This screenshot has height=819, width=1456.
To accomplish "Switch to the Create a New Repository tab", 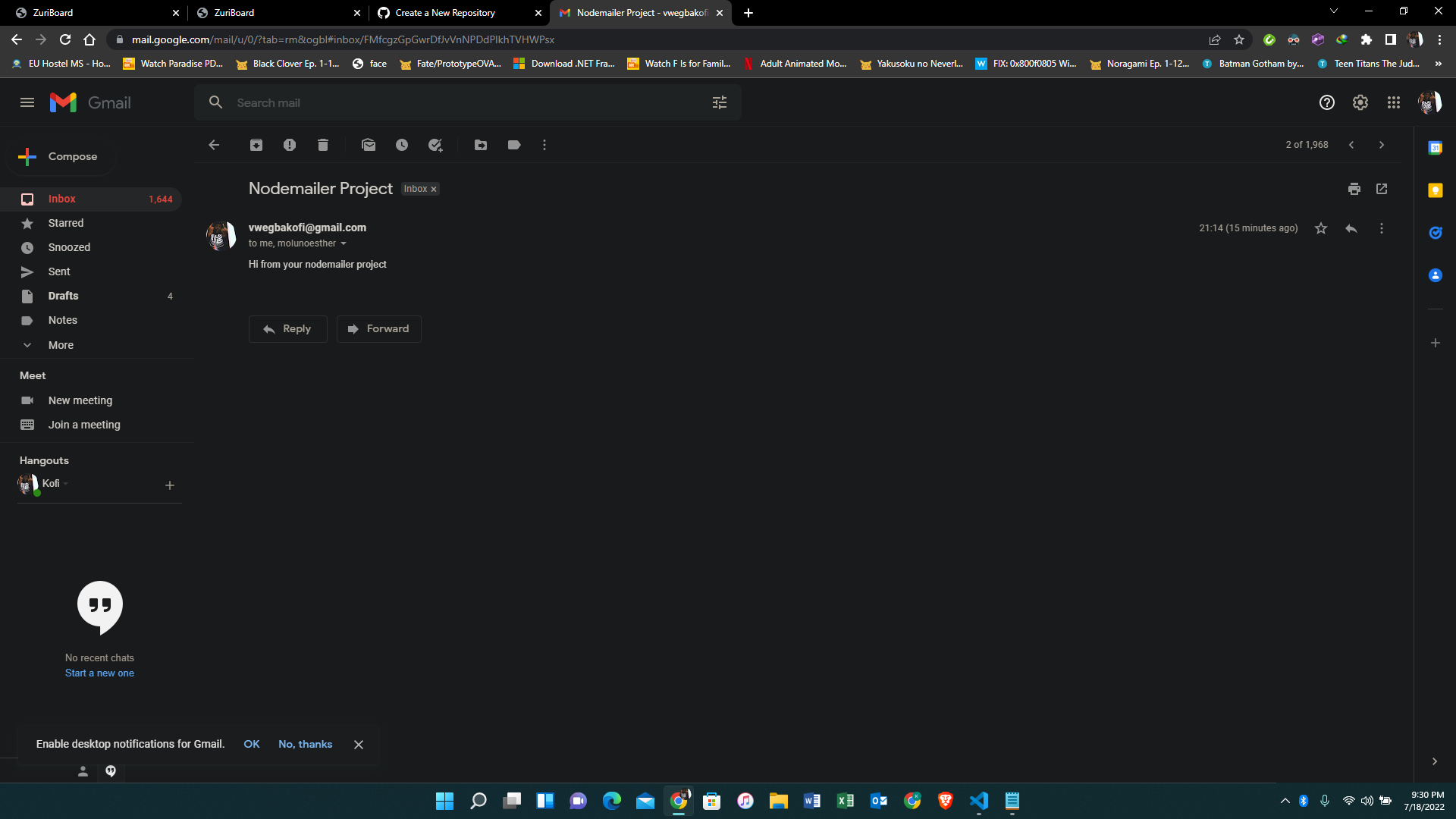I will click(x=447, y=13).
